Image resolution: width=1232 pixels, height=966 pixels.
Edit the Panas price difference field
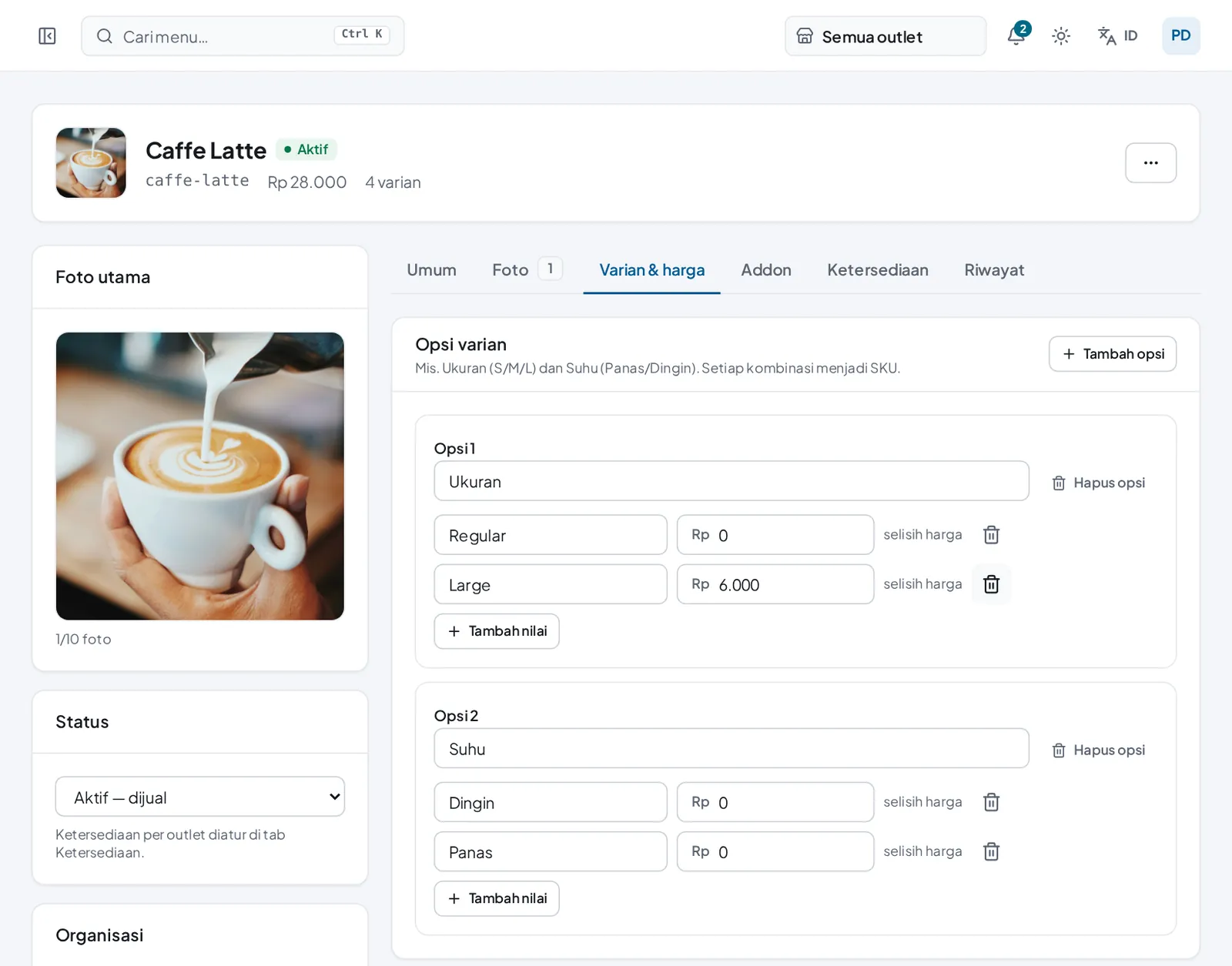click(x=775, y=851)
